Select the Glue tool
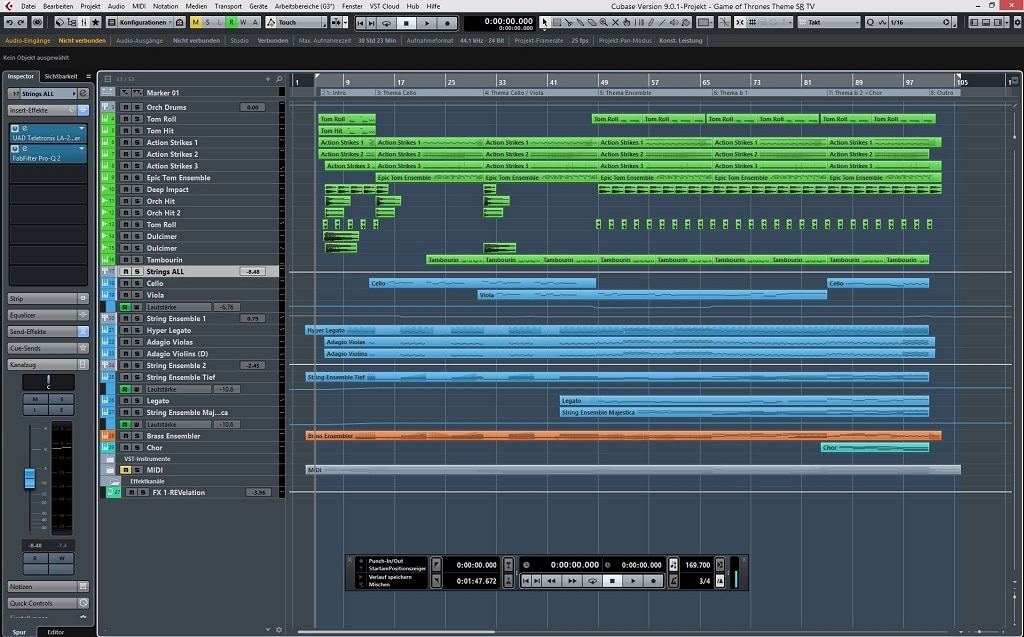This screenshot has width=1024, height=637. coord(580,22)
